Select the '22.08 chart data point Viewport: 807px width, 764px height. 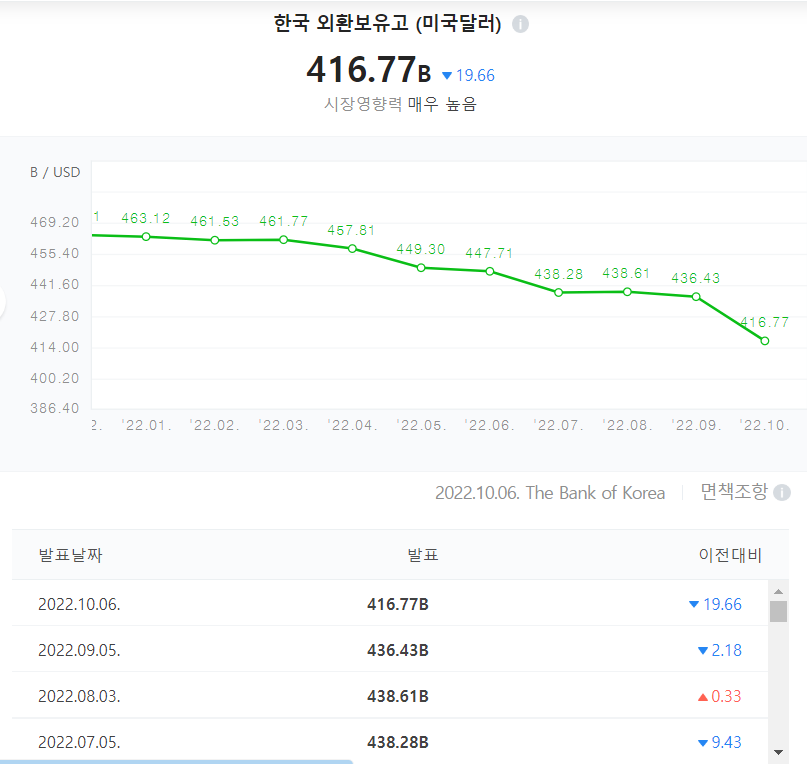click(x=627, y=292)
